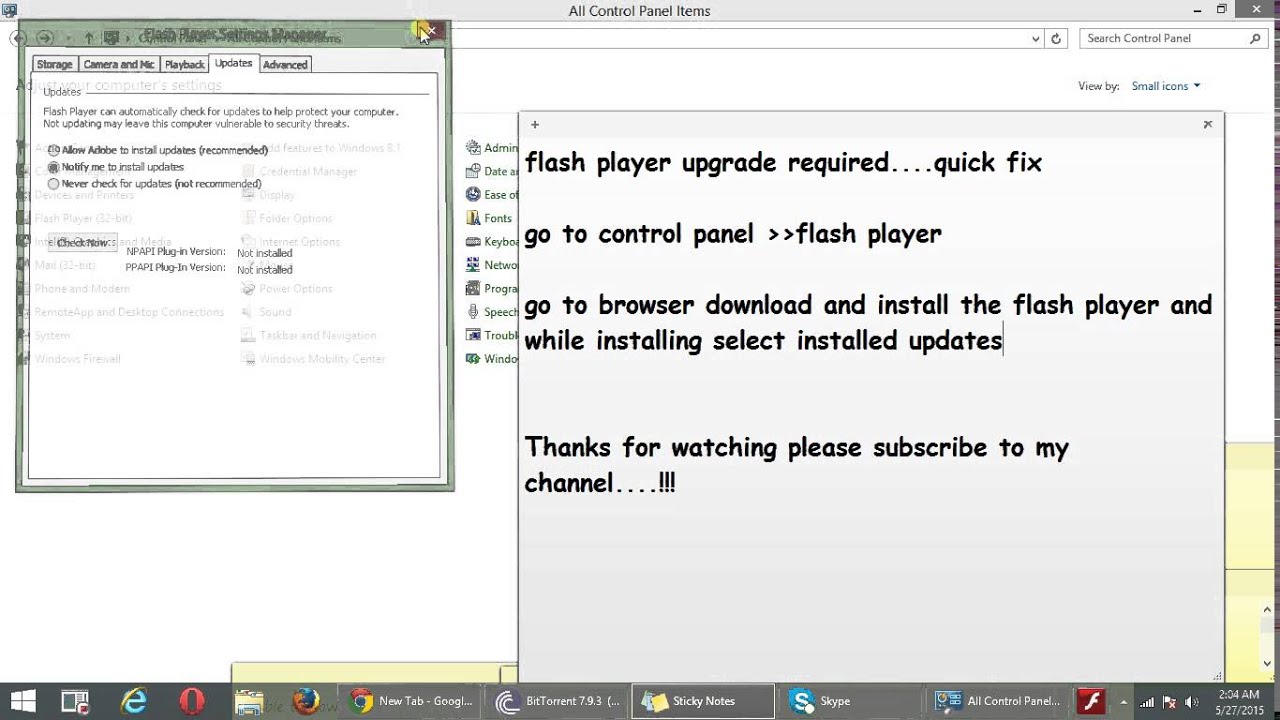Open File Explorer from the taskbar
Screen dimensions: 1280x720
pyautogui.click(x=248, y=701)
